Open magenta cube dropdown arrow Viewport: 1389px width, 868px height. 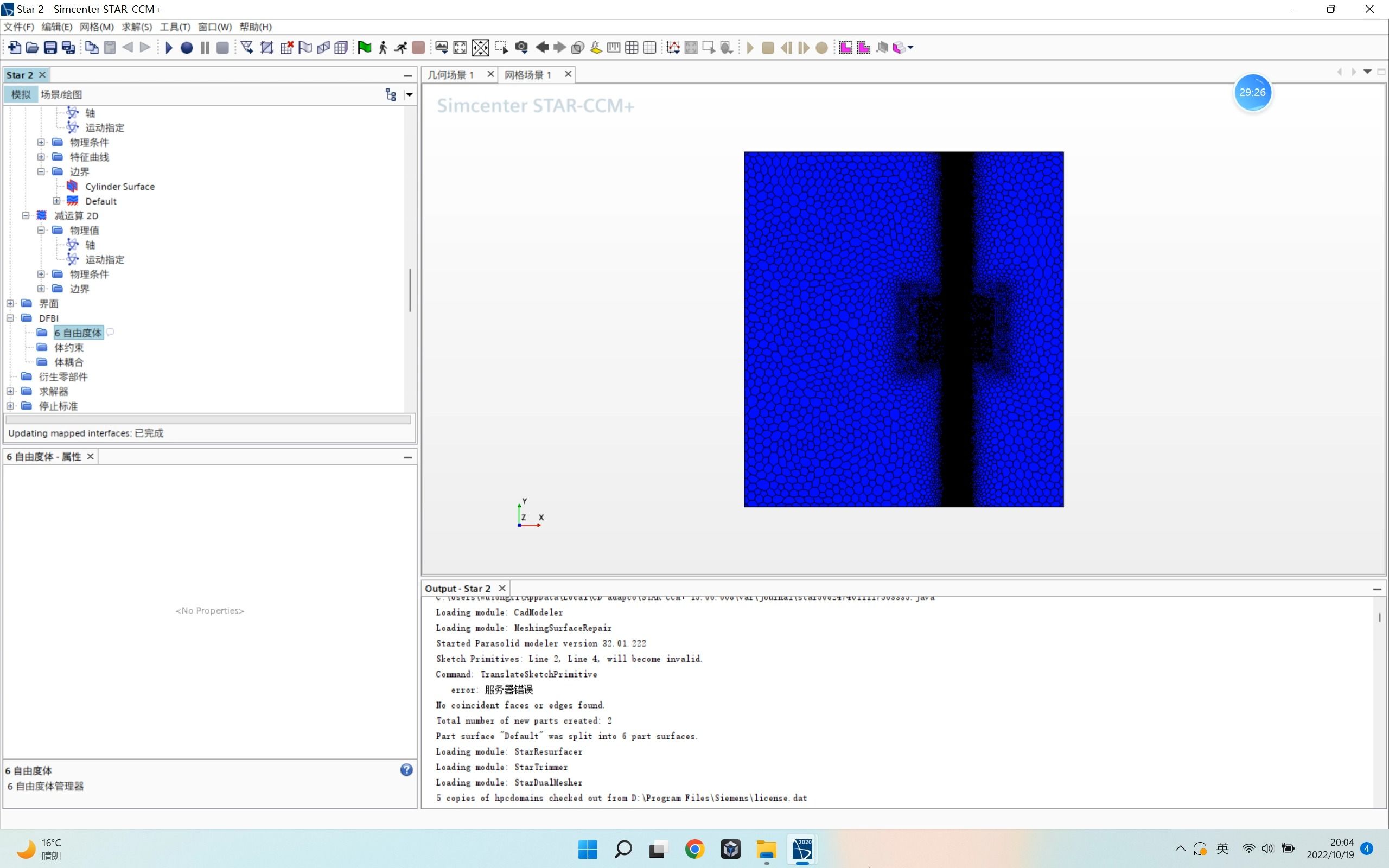coord(910,48)
